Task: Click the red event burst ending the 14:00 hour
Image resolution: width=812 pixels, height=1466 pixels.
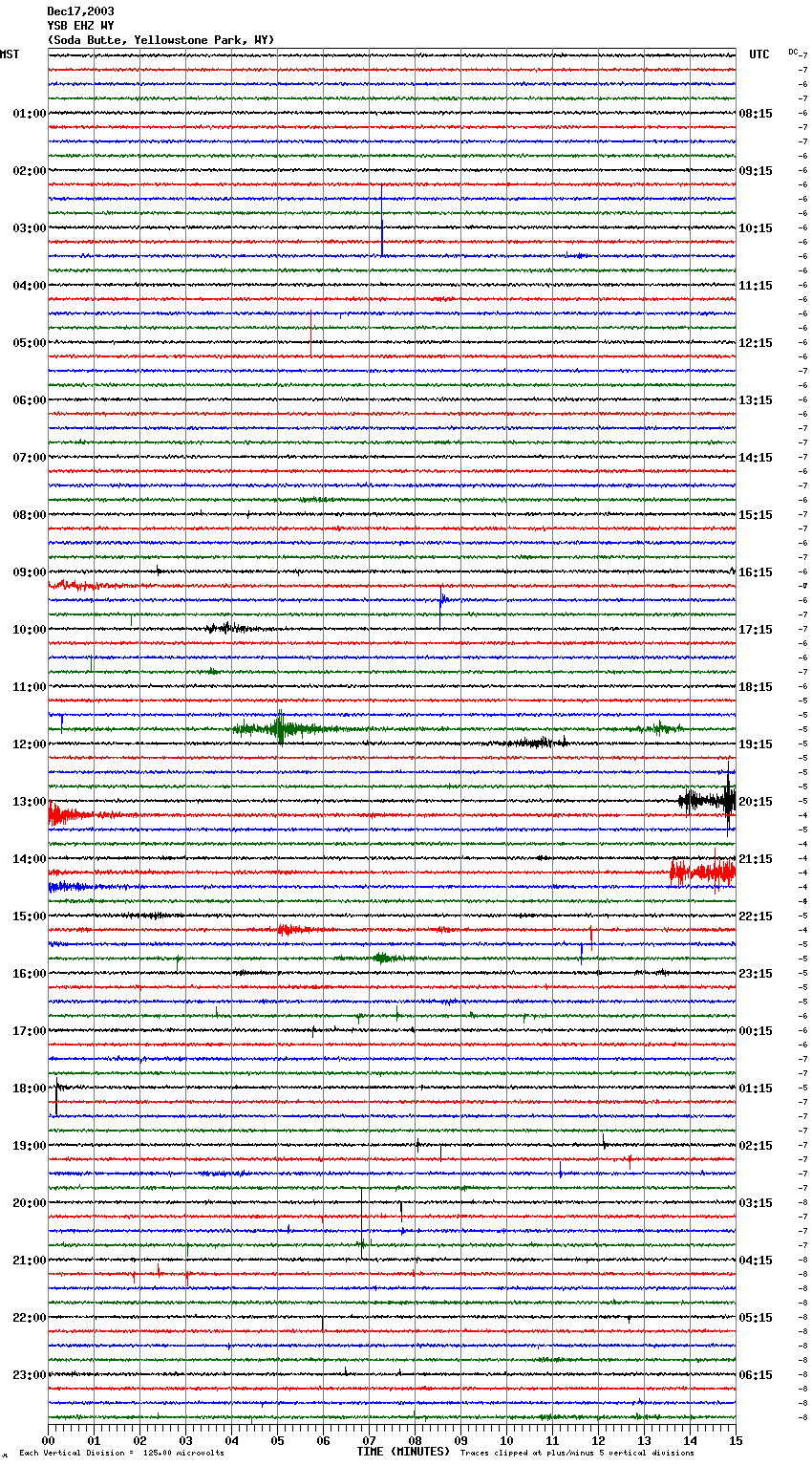Action: tap(702, 872)
